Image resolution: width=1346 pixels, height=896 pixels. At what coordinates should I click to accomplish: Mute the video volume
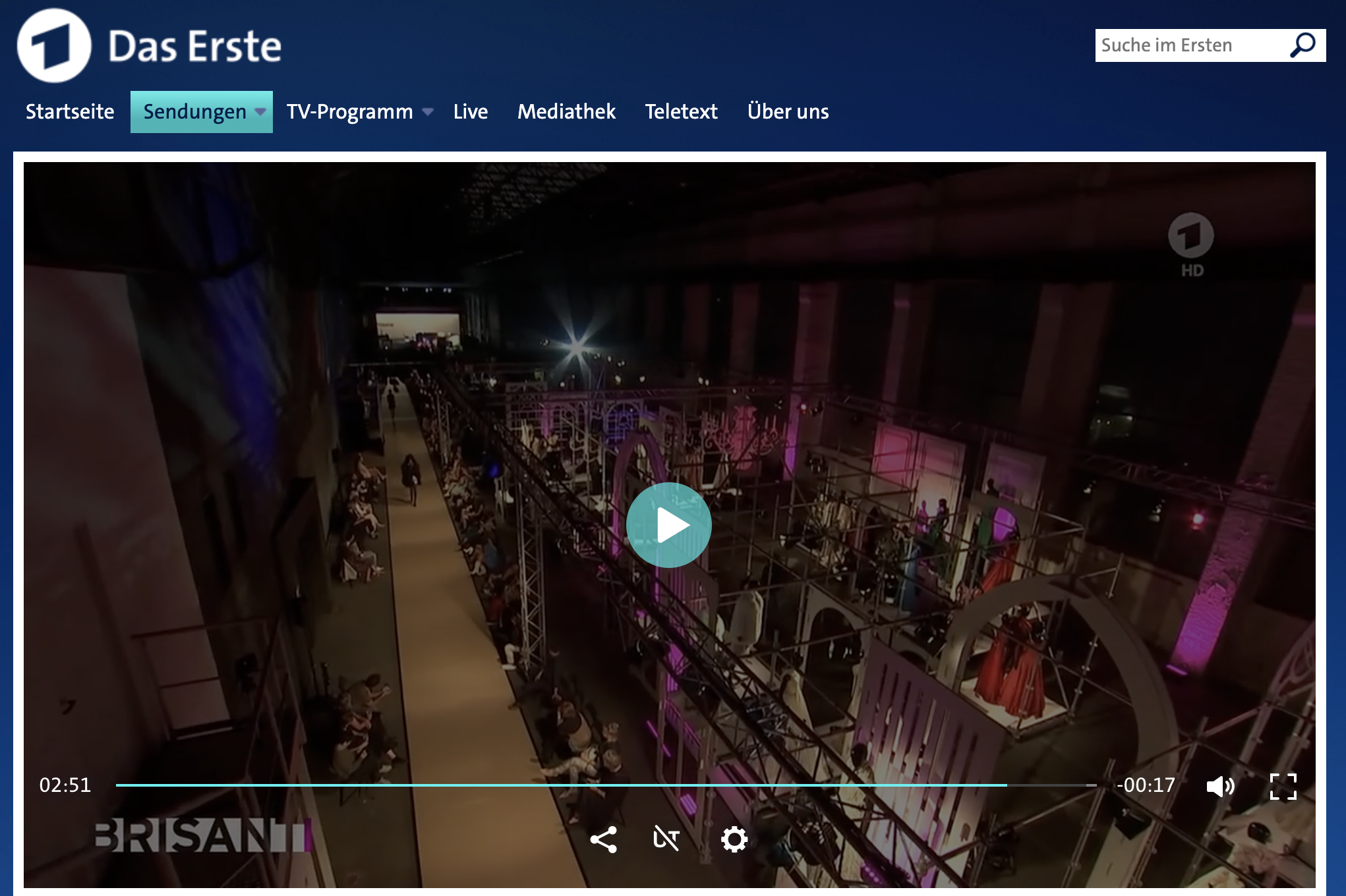pyautogui.click(x=1219, y=786)
